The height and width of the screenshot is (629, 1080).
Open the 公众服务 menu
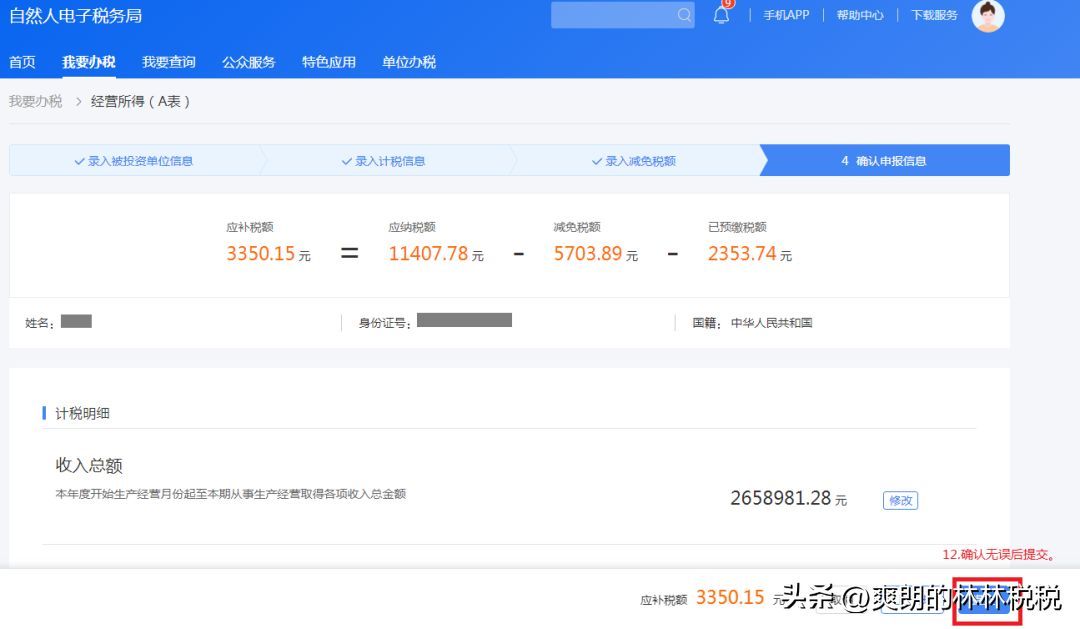[x=248, y=61]
